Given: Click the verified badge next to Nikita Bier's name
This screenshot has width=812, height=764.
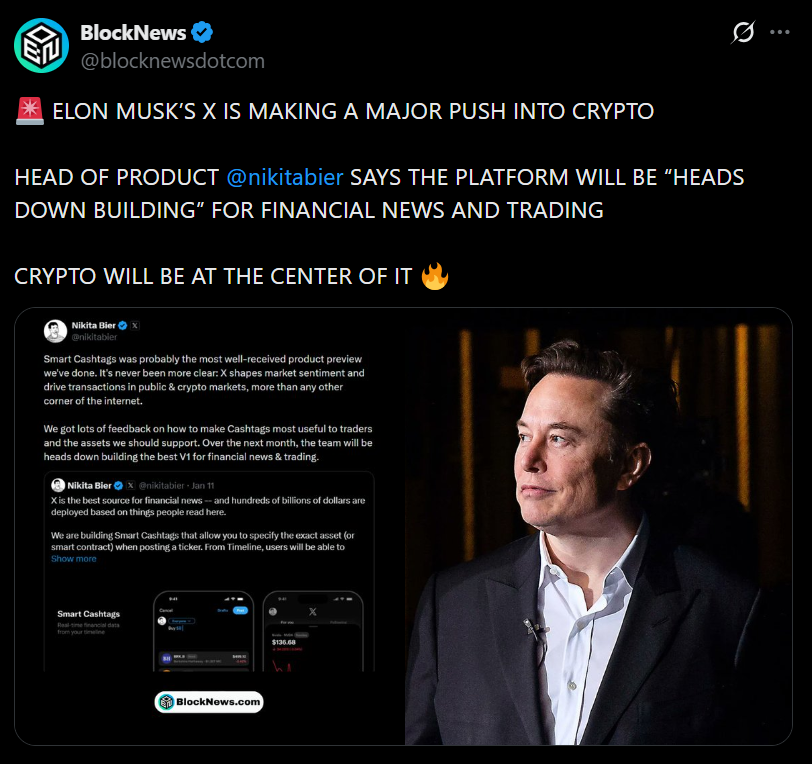Looking at the screenshot, I should [x=123, y=325].
